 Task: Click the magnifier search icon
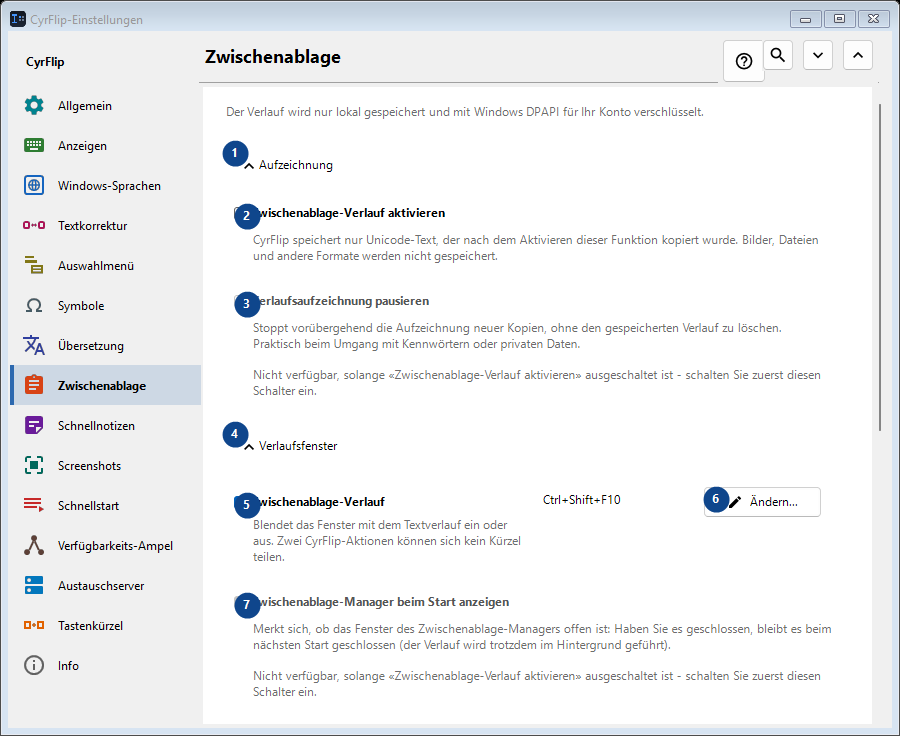pos(778,55)
